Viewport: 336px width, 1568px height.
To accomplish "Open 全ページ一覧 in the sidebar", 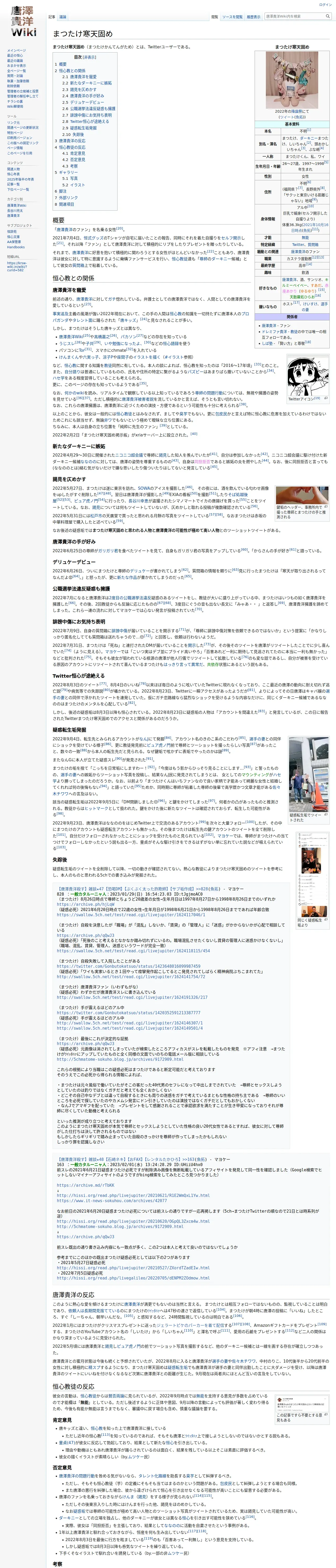I will [x=16, y=71].
